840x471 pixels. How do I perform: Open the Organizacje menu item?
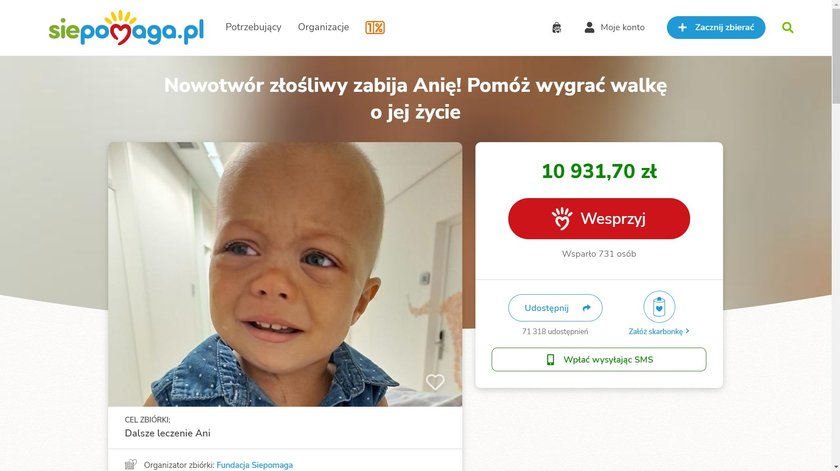click(x=324, y=27)
